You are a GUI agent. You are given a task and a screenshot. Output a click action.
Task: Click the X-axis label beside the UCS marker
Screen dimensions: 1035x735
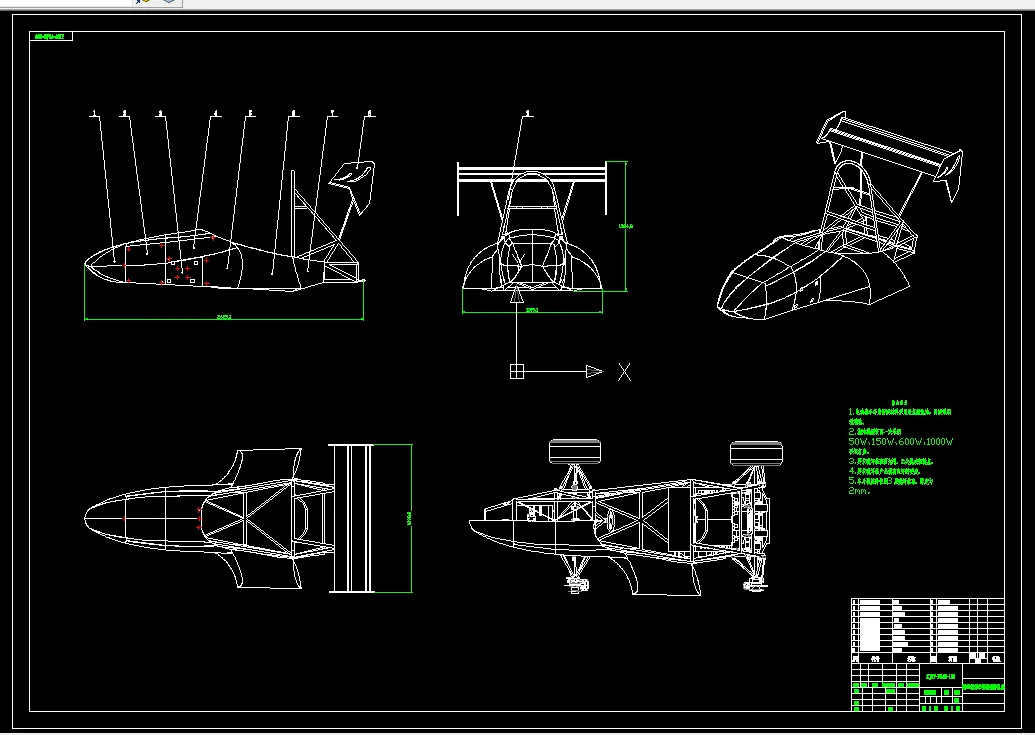[x=624, y=372]
